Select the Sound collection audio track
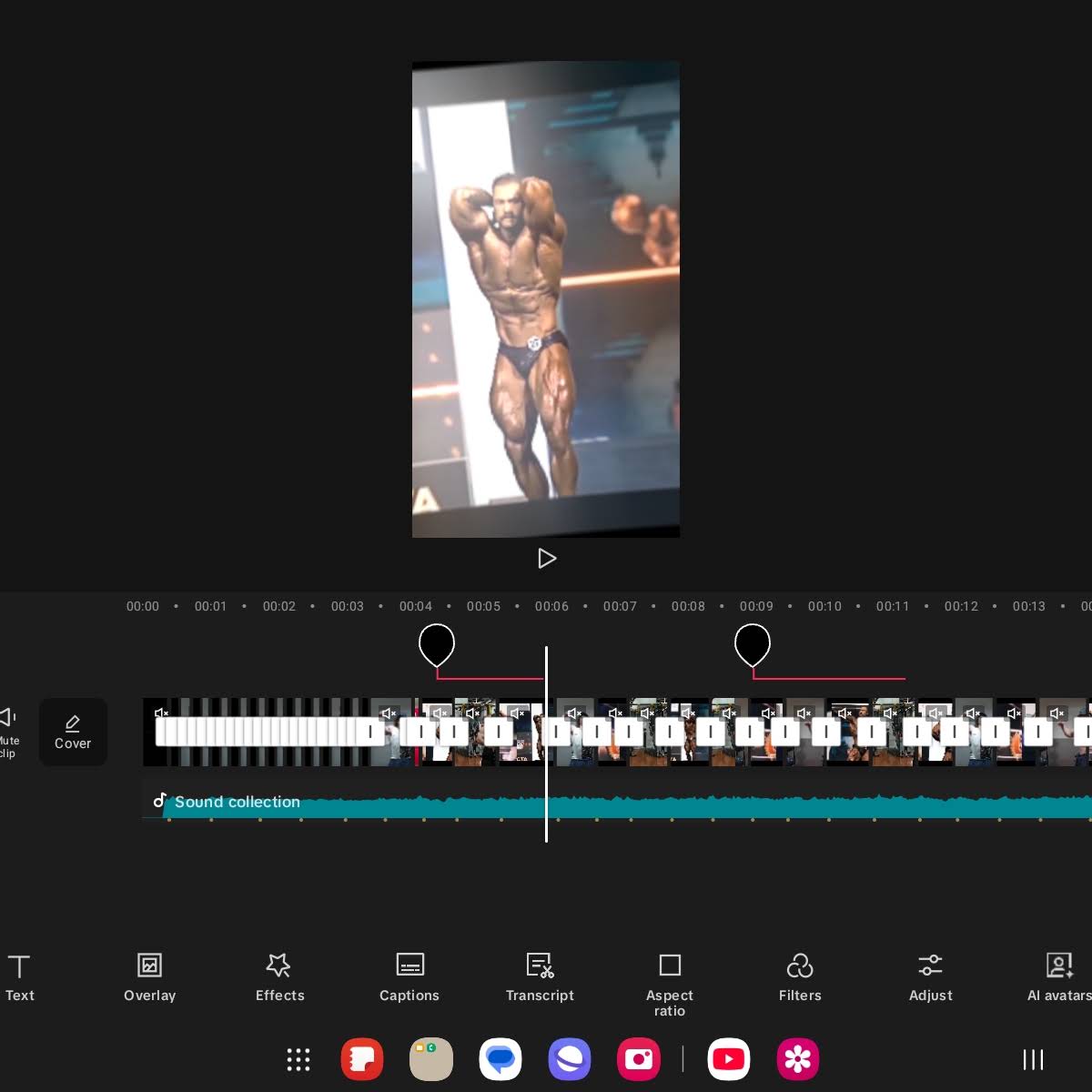Screen dimensions: 1092x1092 [617, 803]
